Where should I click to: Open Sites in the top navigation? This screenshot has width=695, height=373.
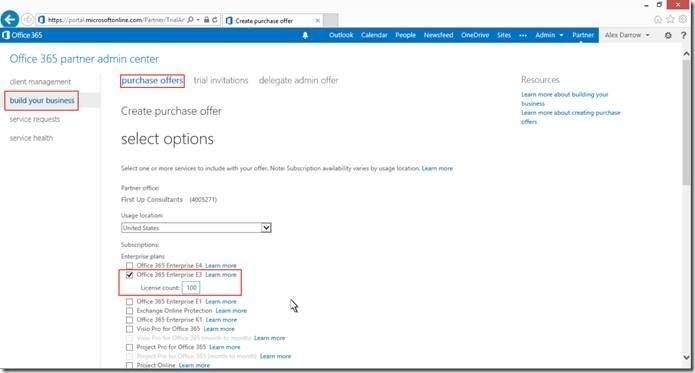coord(504,35)
